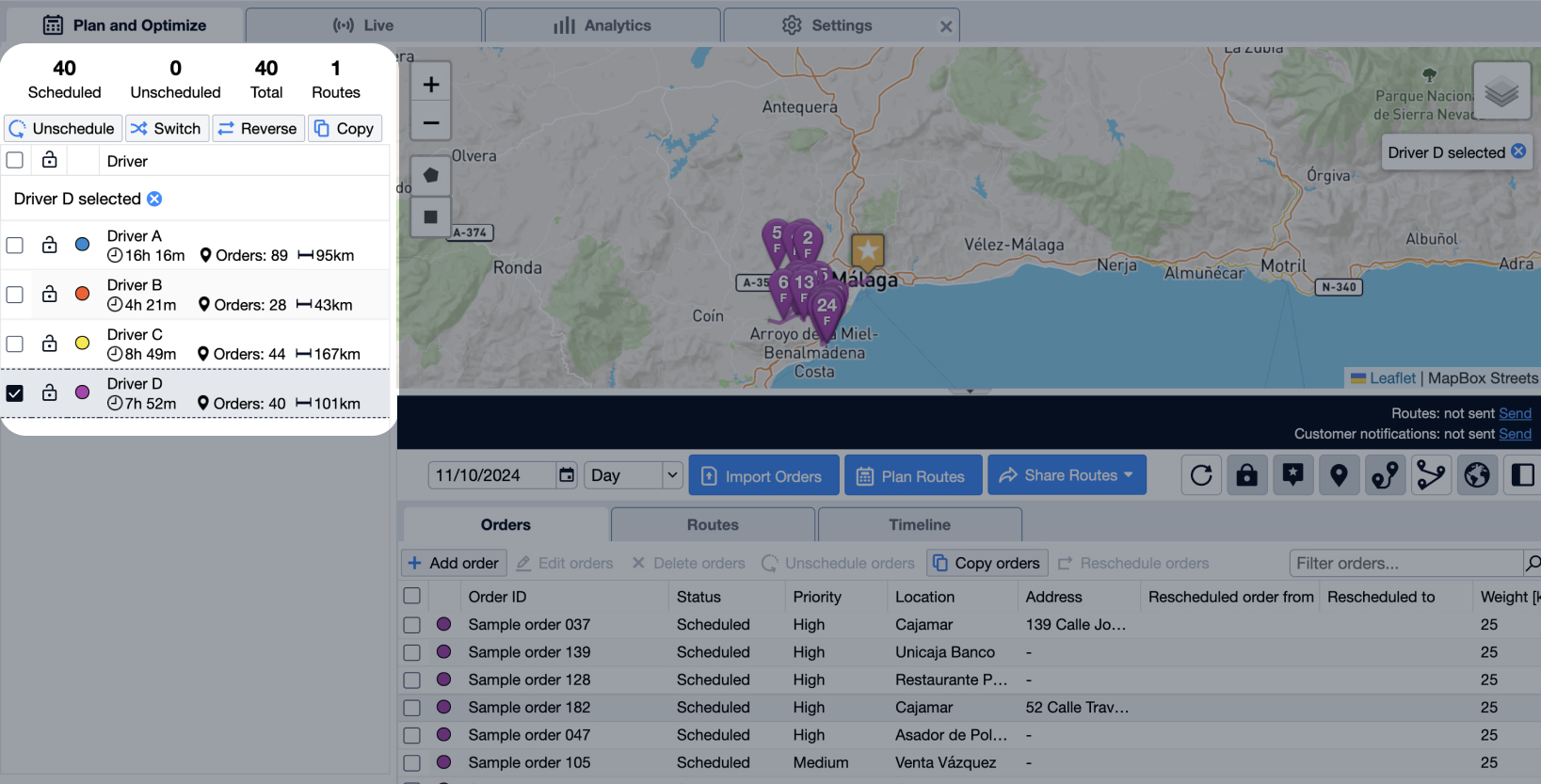This screenshot has width=1541, height=784.
Task: Click the lock icon for Driver B
Action: [x=50, y=295]
